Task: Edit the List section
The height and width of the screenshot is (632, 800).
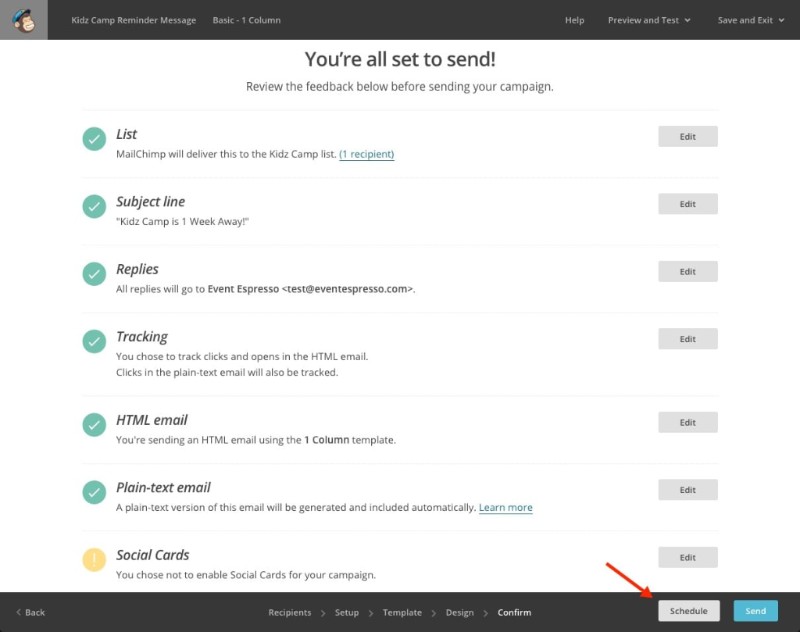Action: pos(688,136)
